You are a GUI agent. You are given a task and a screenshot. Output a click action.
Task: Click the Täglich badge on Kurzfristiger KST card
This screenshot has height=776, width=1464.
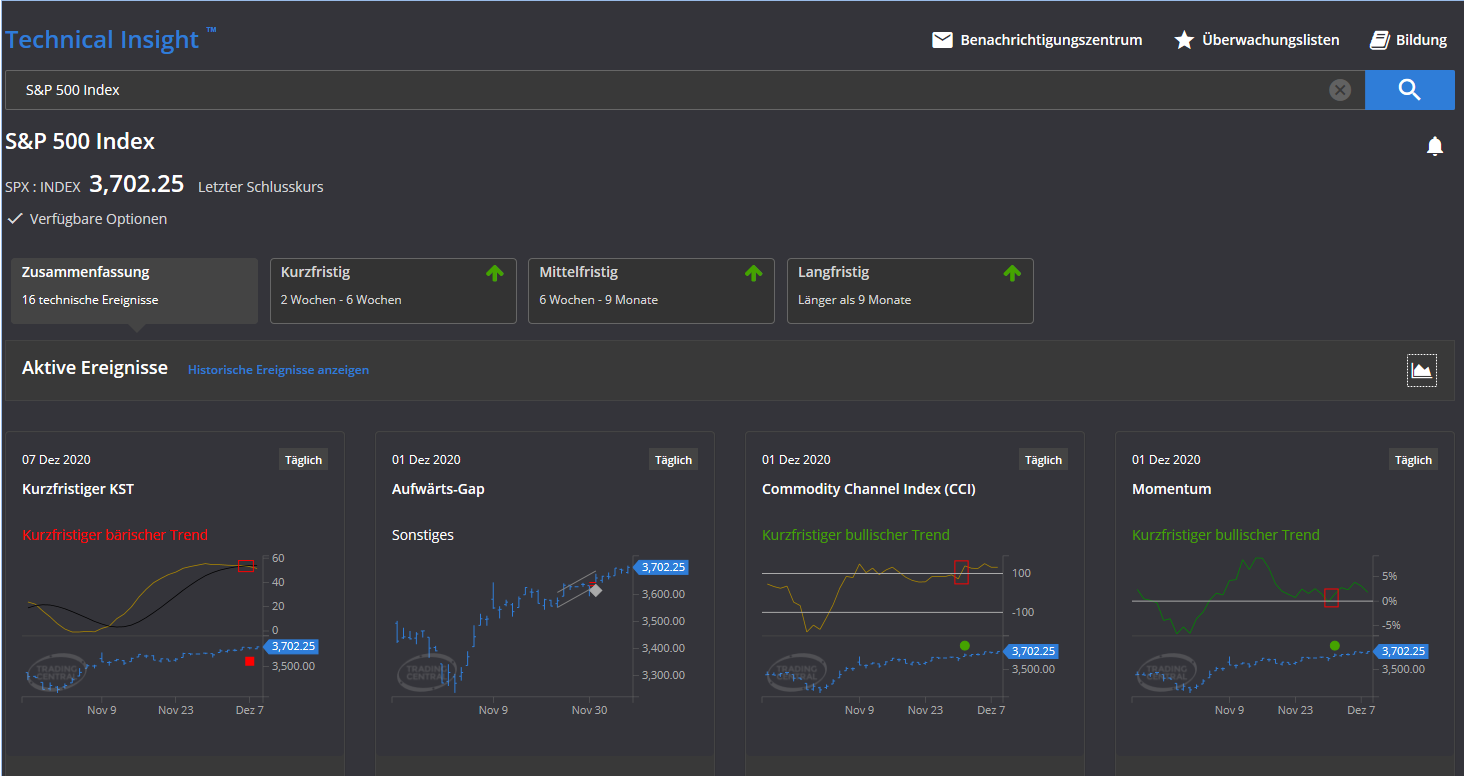click(303, 460)
